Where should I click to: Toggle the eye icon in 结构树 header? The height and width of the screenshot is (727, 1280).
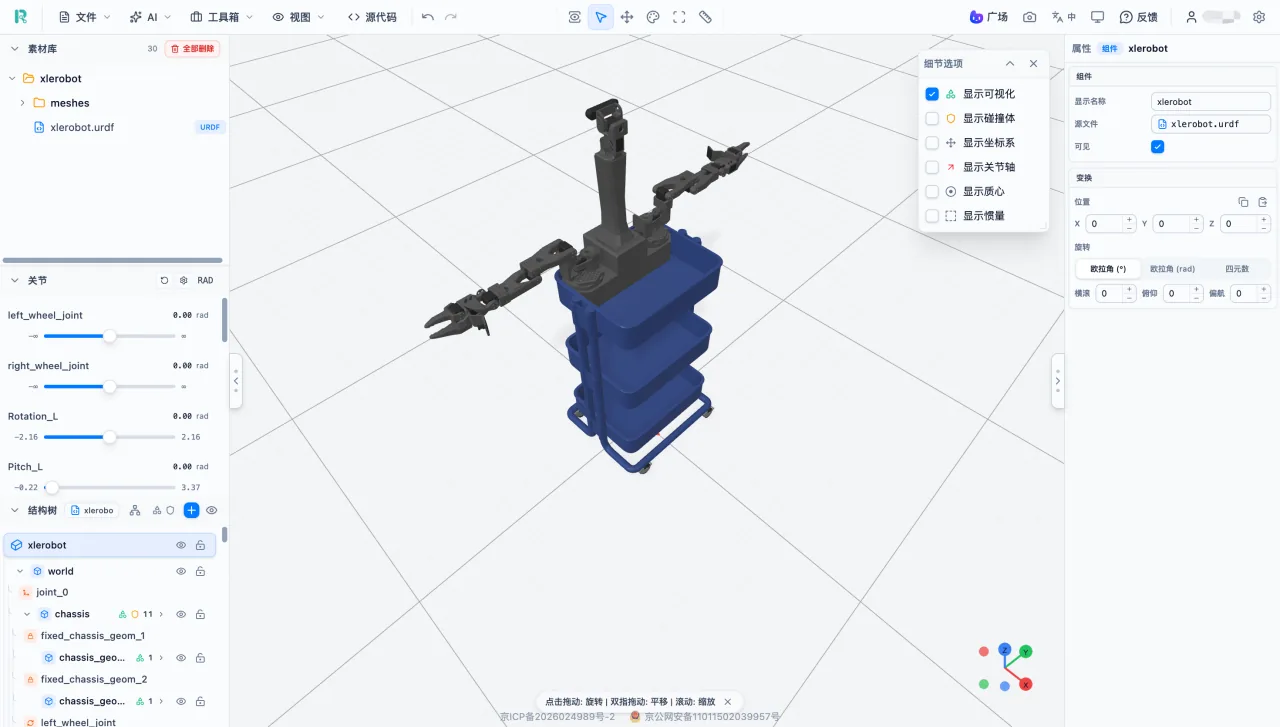(212, 511)
